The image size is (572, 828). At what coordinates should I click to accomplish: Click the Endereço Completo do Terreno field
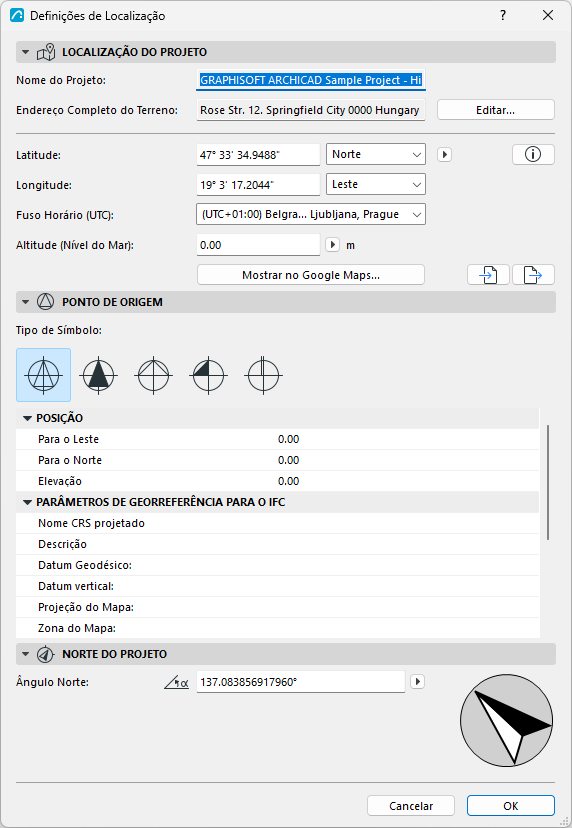311,110
